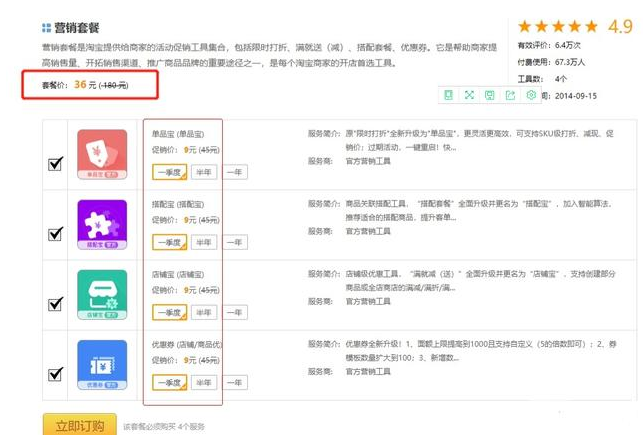Click 单品宝 promo price 9元 (45元)
The image size is (643, 445).
(186, 150)
